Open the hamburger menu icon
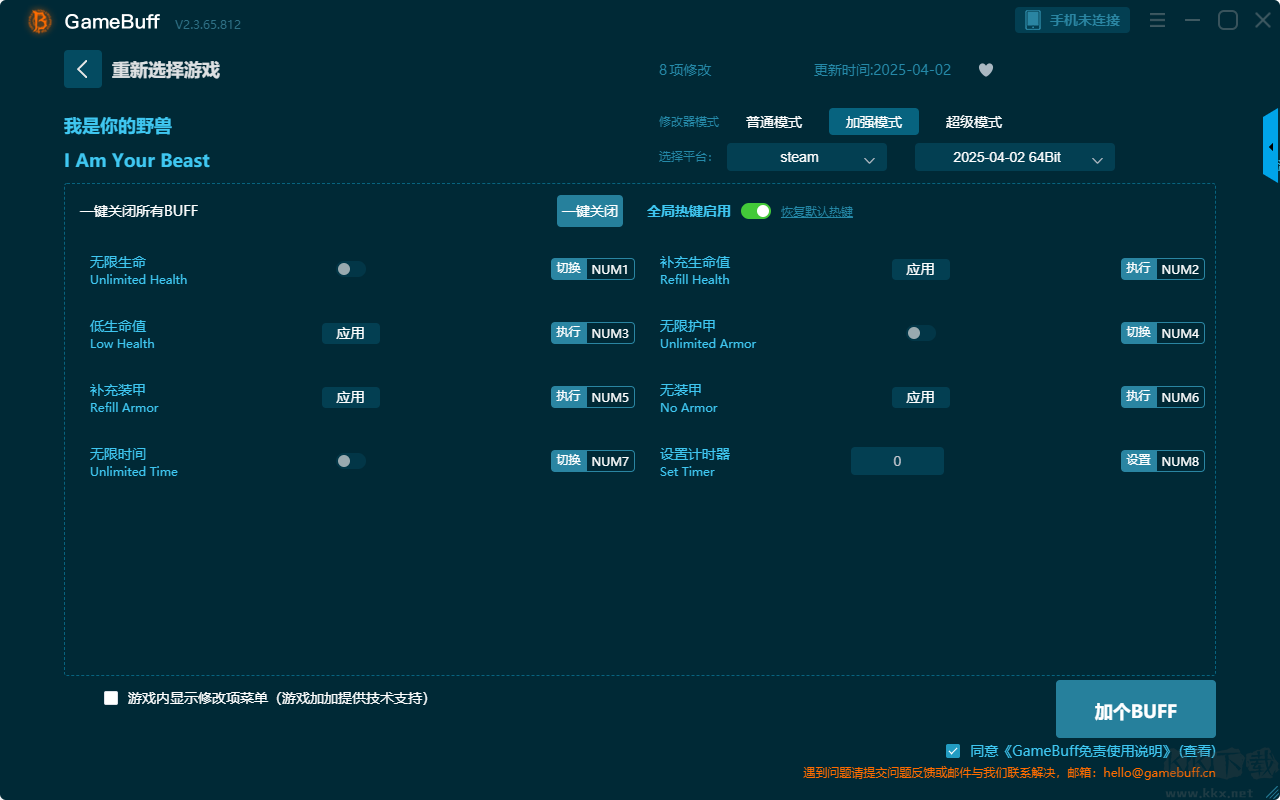The height and width of the screenshot is (800, 1280). 1157,20
